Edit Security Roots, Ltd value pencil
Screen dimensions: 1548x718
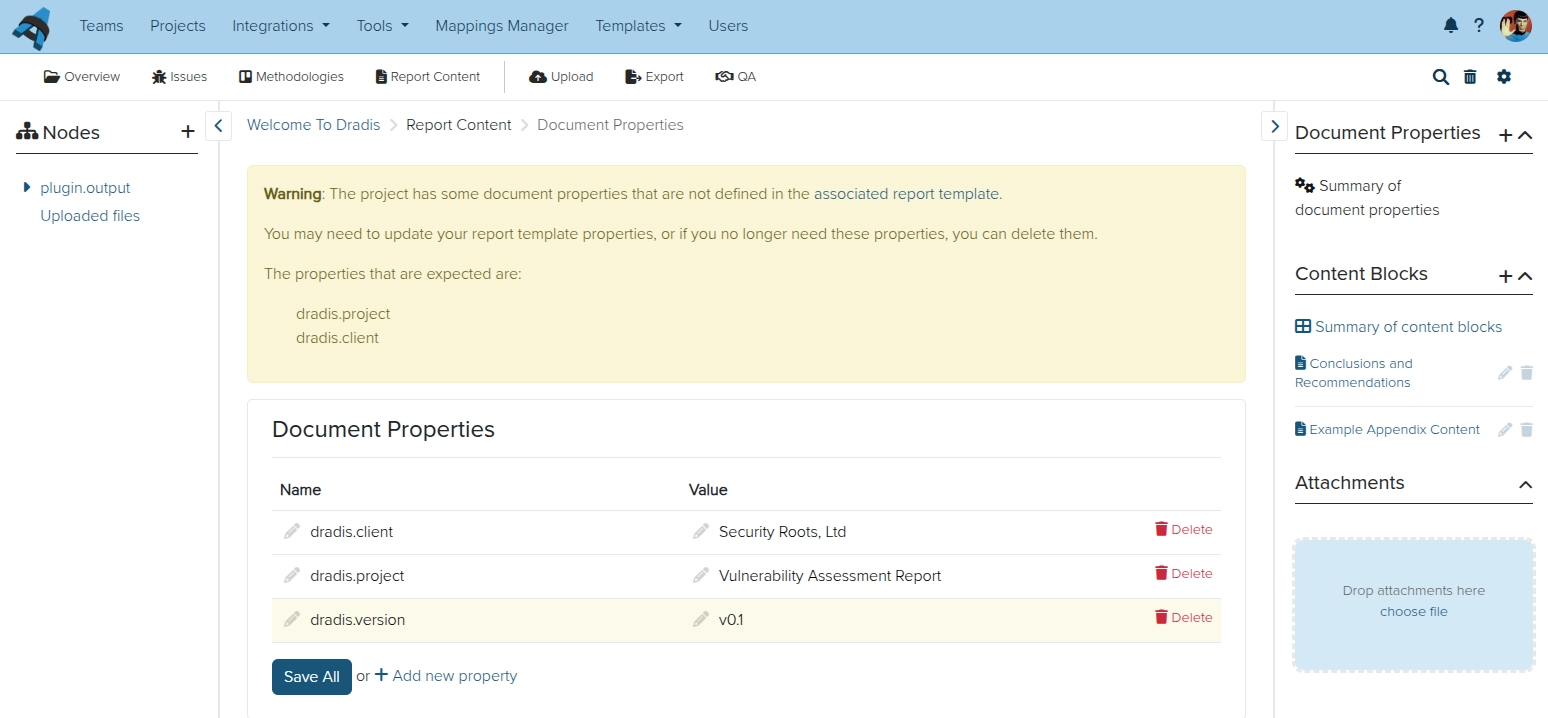click(701, 531)
